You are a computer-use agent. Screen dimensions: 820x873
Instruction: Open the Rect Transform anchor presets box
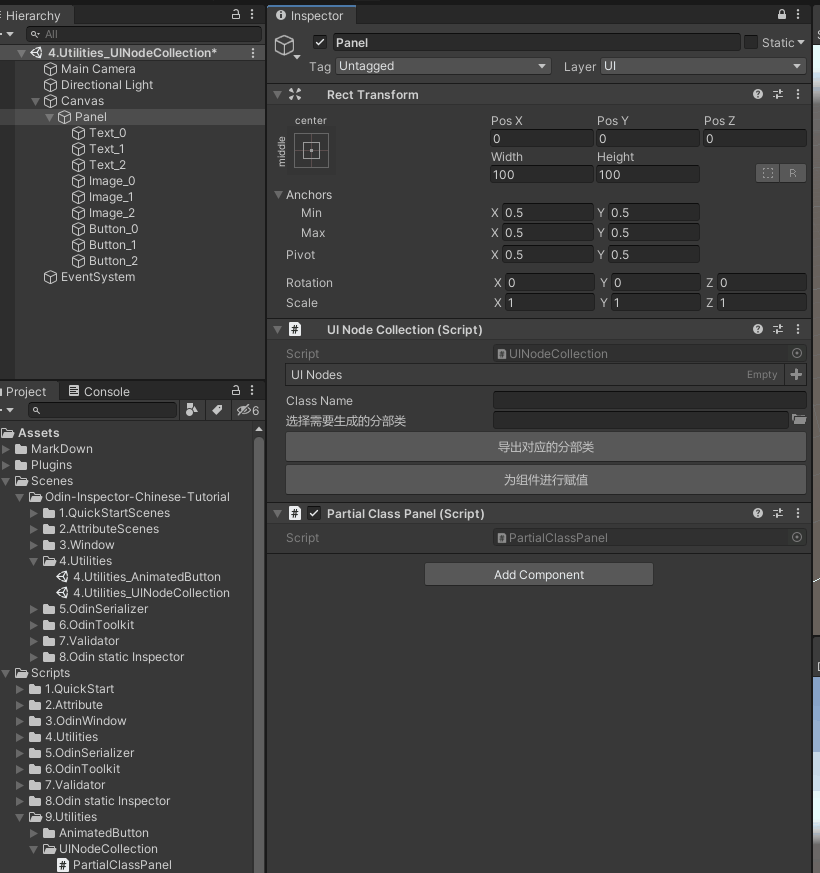pyautogui.click(x=311, y=151)
